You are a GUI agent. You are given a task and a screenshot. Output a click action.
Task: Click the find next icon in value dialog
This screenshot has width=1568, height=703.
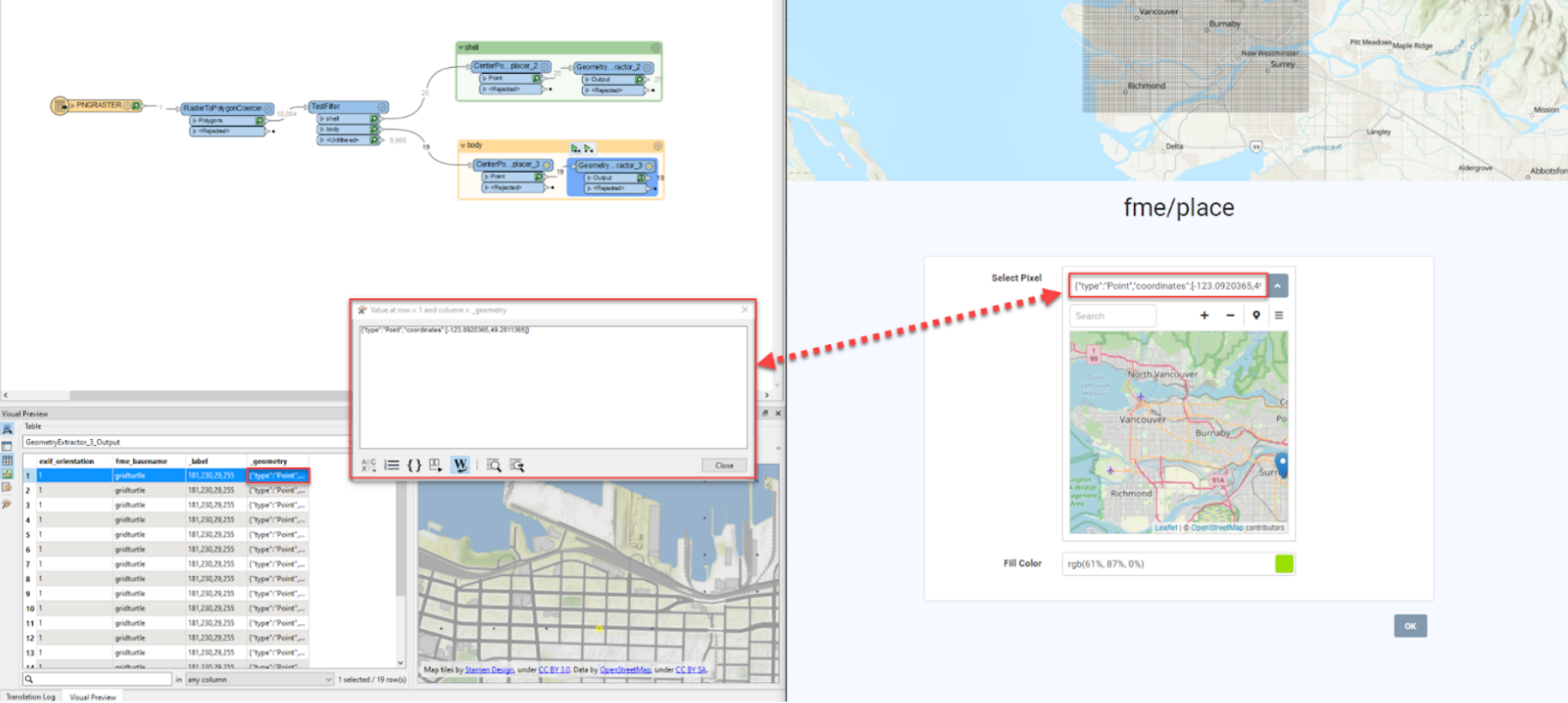(517, 465)
